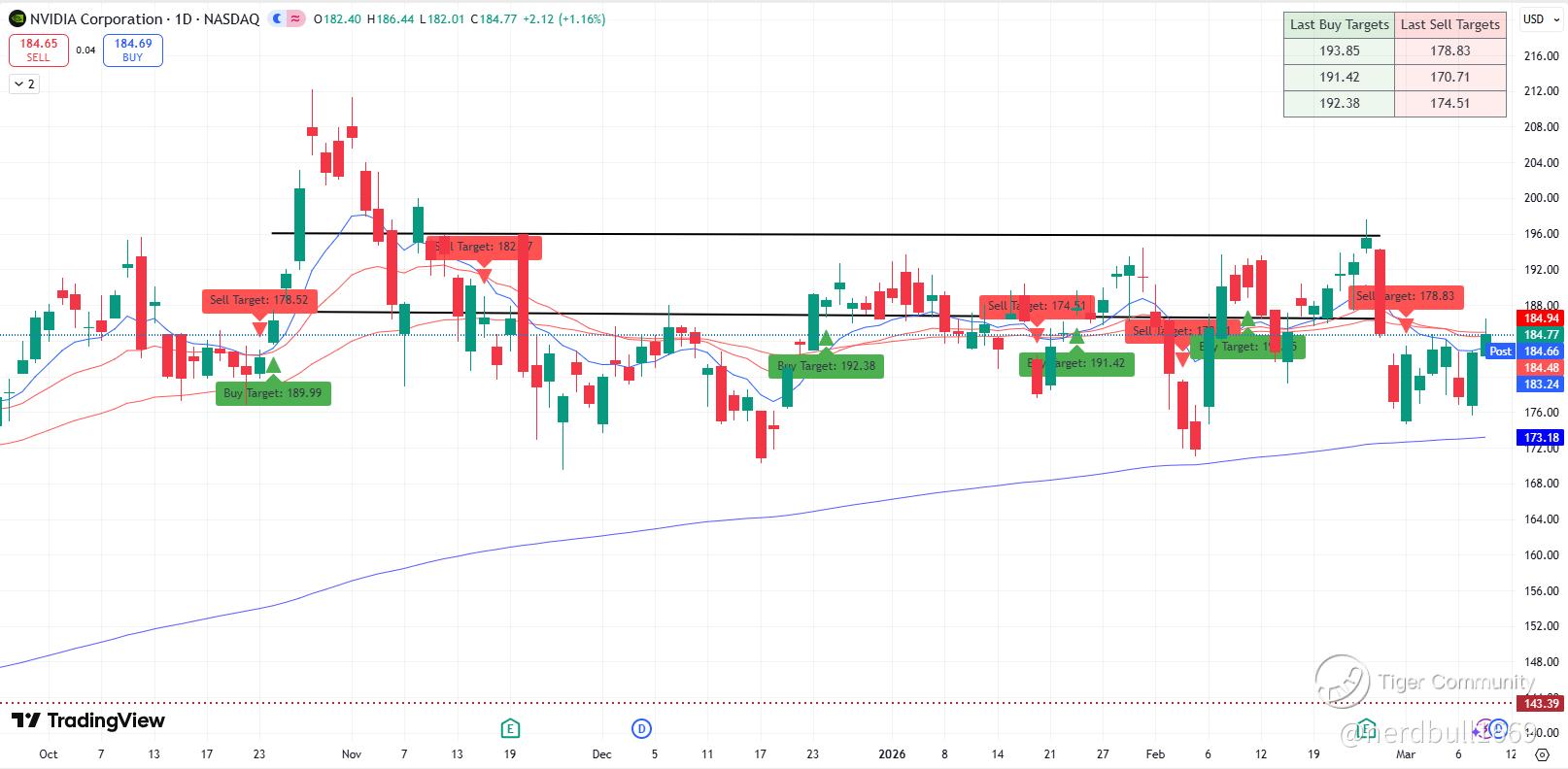Open the earnings E marker before Mar

[1367, 728]
